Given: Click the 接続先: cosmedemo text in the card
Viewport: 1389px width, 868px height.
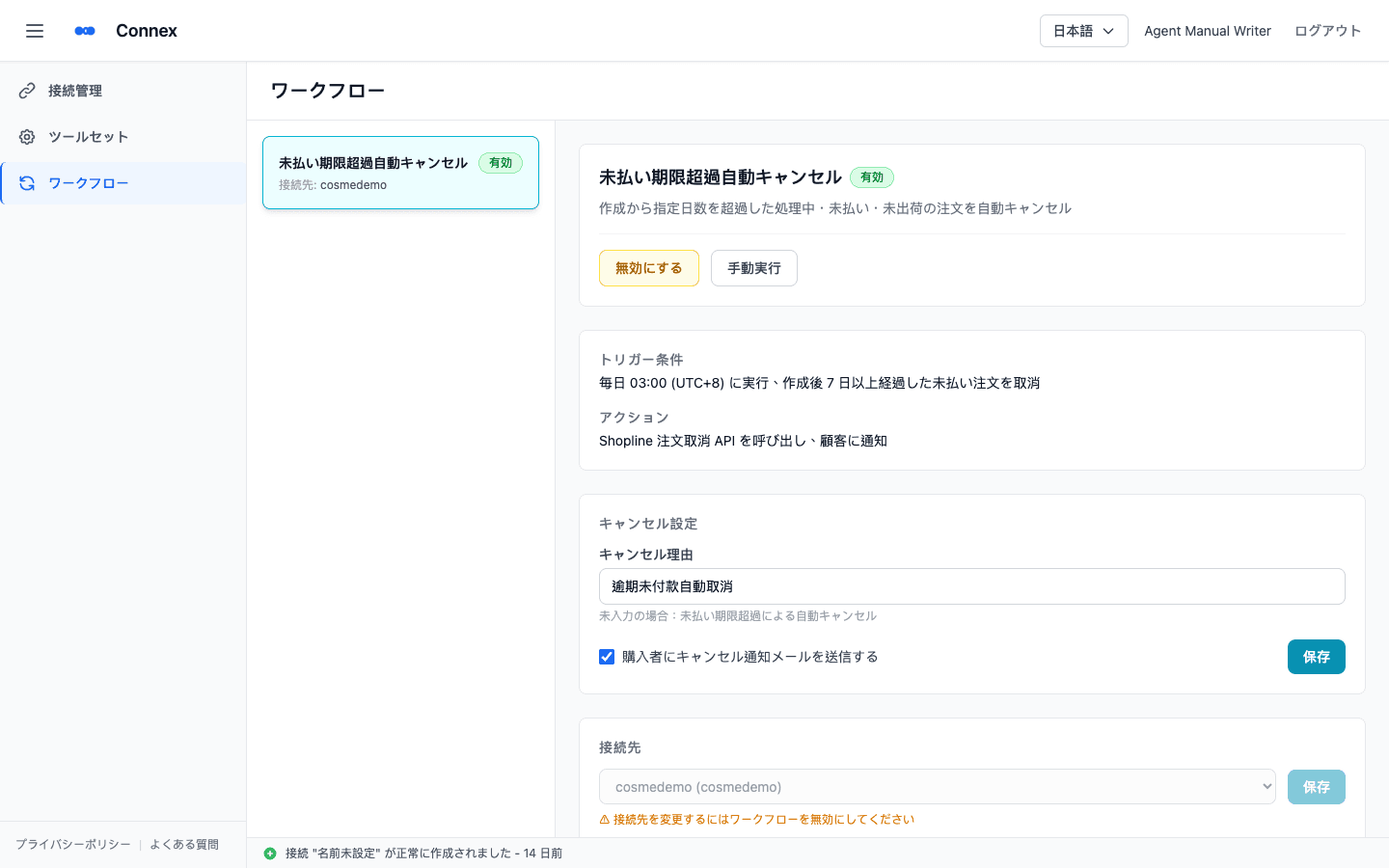Looking at the screenshot, I should 333,185.
